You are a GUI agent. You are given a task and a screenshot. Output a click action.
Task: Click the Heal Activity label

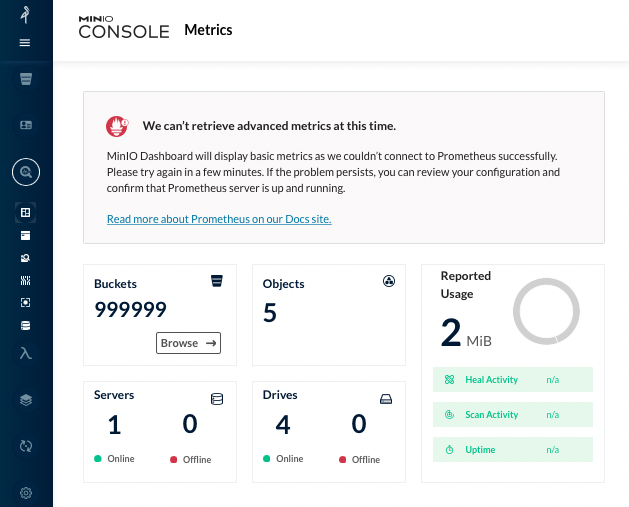coord(491,379)
